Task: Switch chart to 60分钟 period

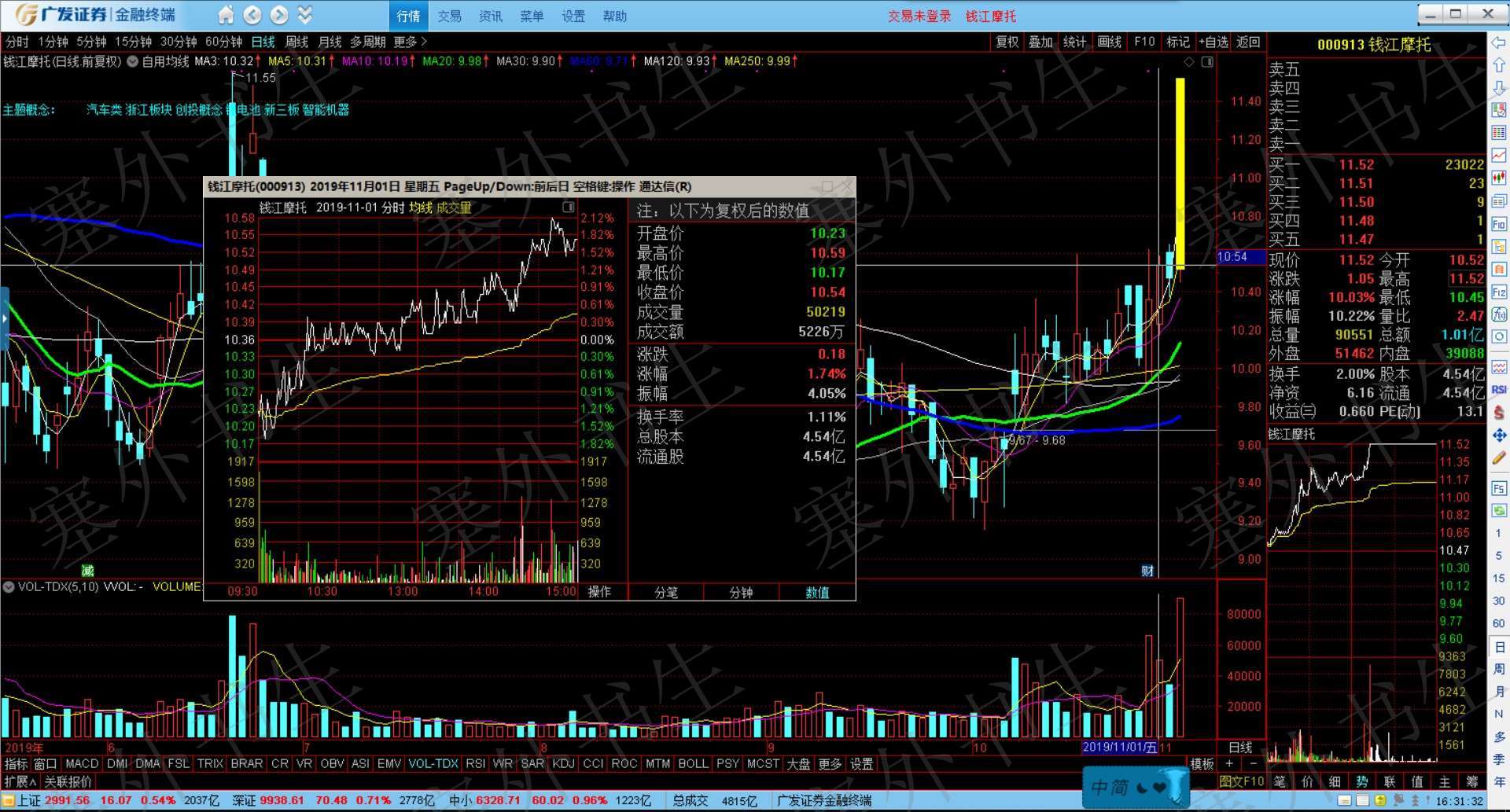Action: click(x=224, y=42)
